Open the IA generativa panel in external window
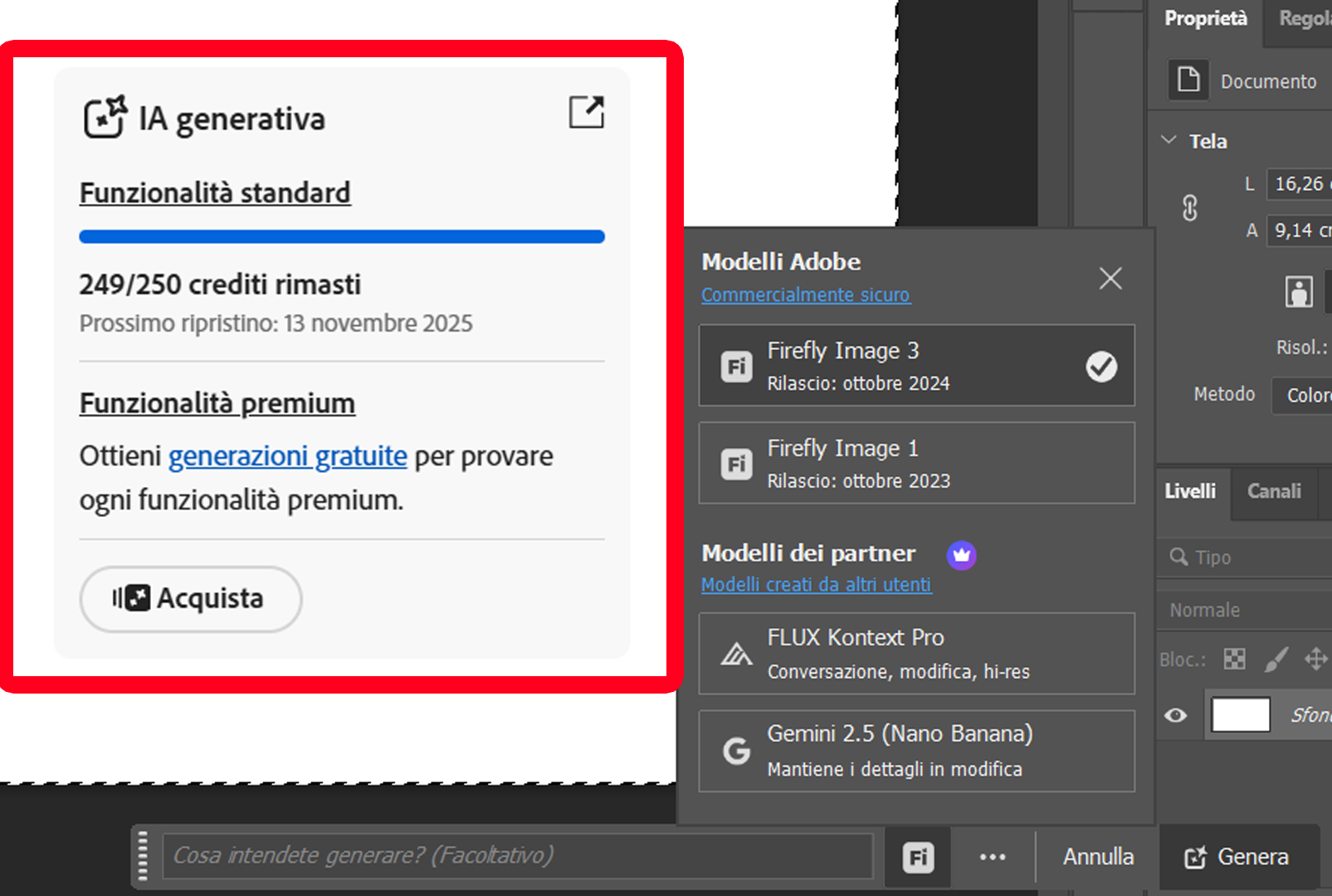Image resolution: width=1332 pixels, height=896 pixels. coord(586,112)
